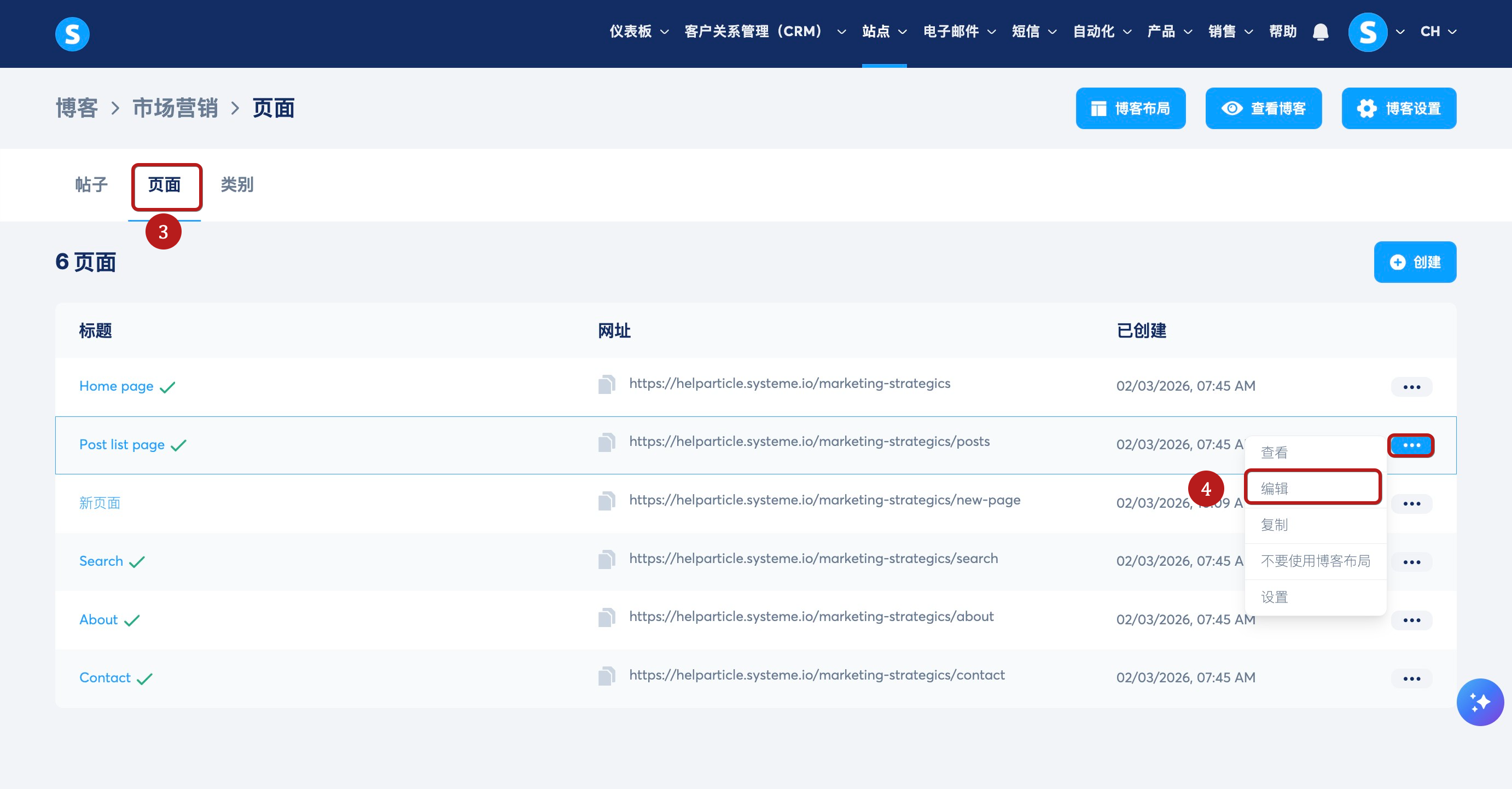Open the CH language dropdown

tap(1438, 32)
